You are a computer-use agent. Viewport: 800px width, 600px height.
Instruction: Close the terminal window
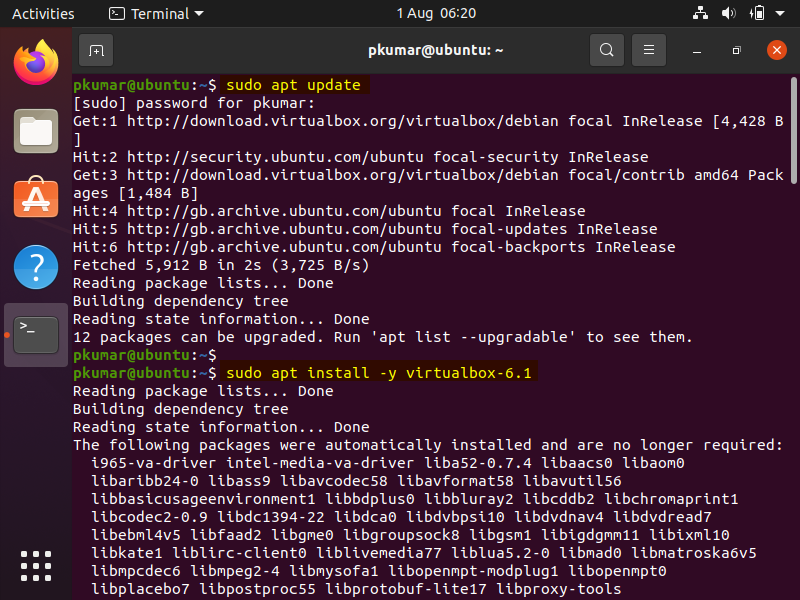point(777,50)
